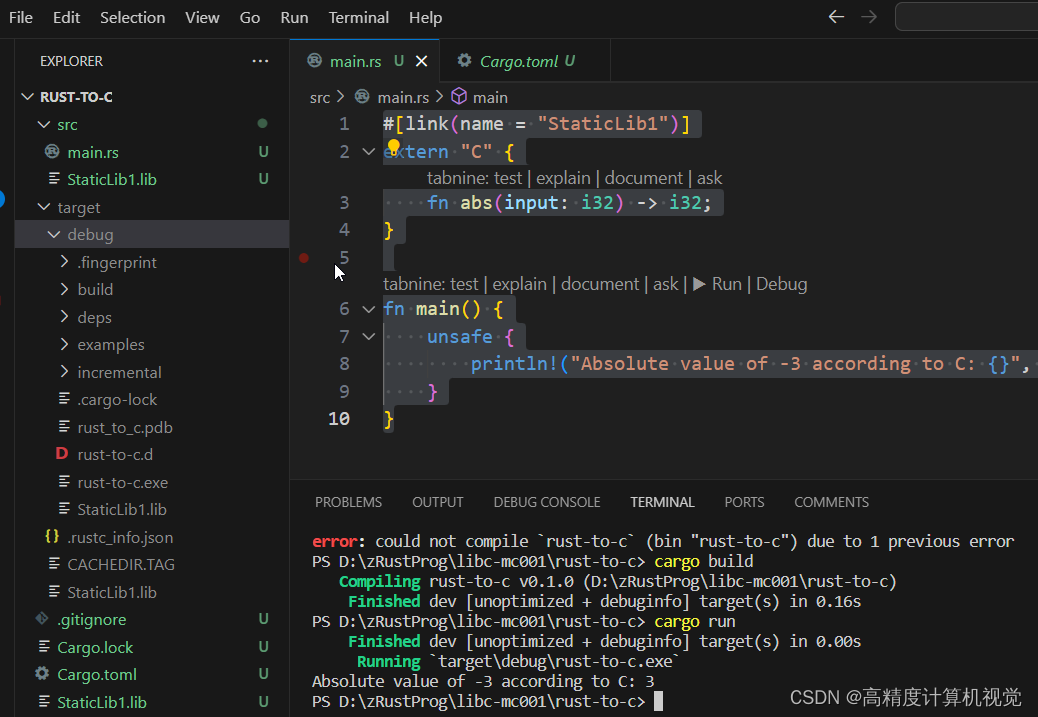This screenshot has height=717, width=1038.
Task: Switch to the DEBUG CONSOLE tab
Action: (x=547, y=502)
